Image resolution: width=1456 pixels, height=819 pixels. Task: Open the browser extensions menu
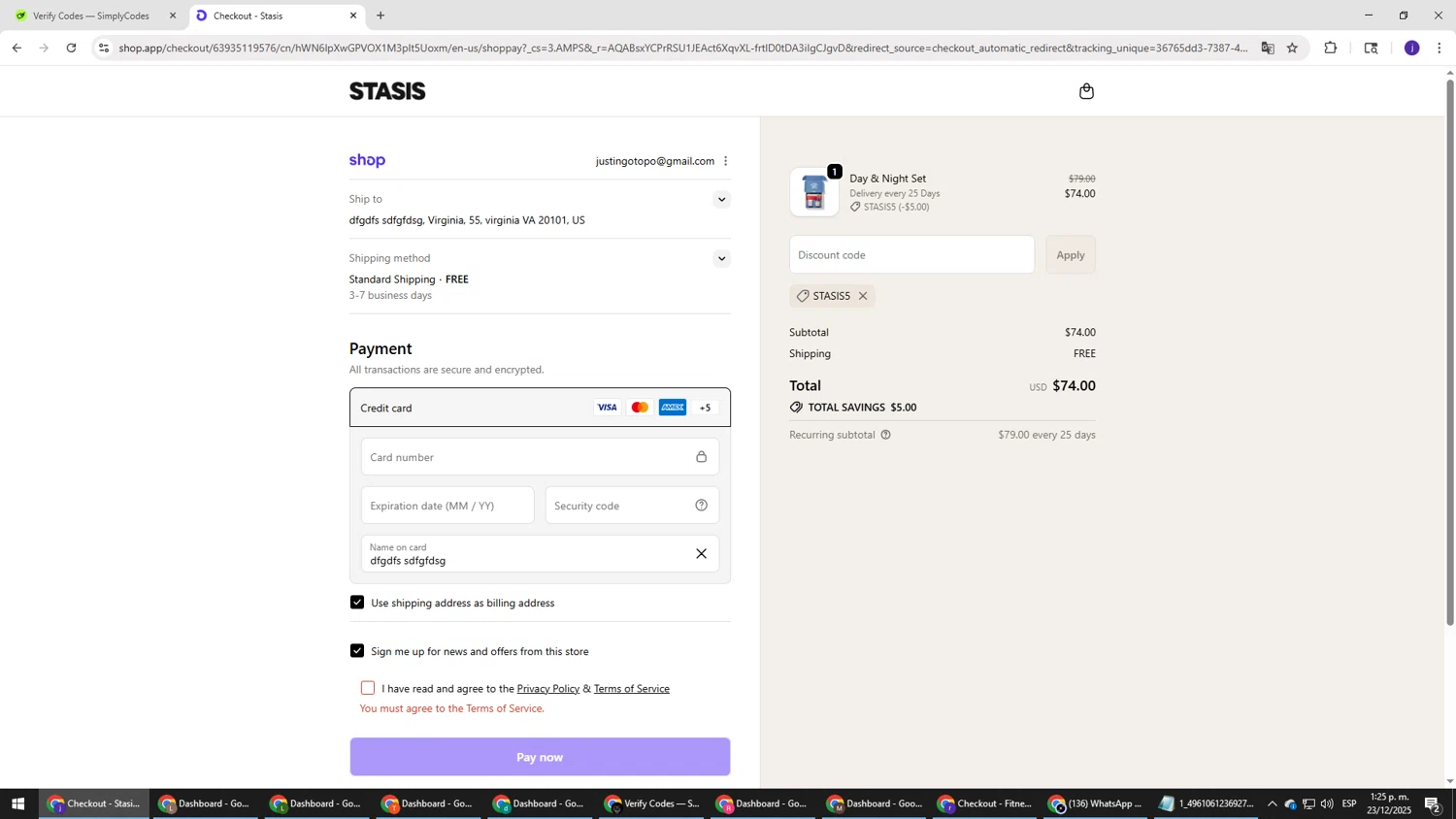[x=1331, y=48]
